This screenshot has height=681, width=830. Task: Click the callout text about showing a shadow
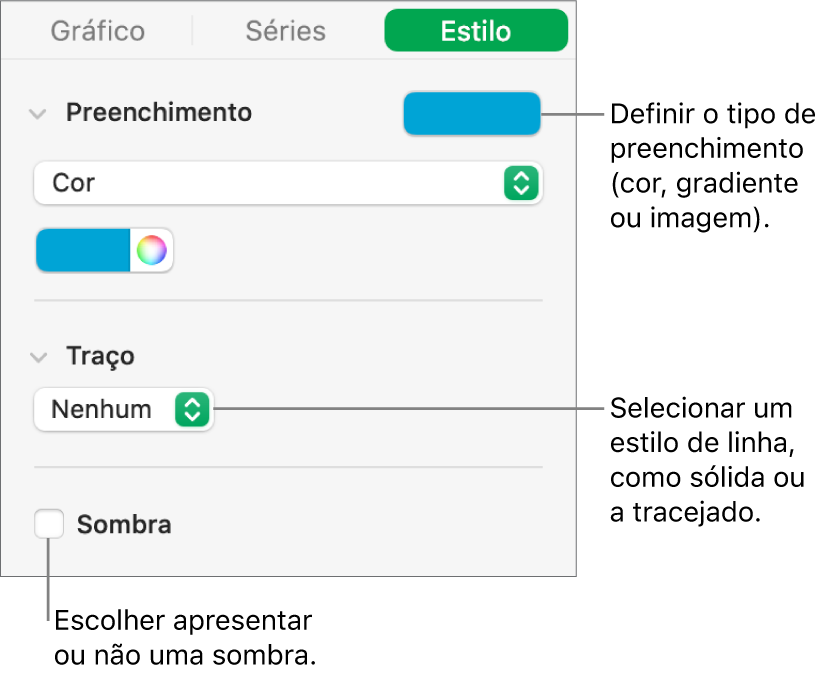tap(183, 638)
